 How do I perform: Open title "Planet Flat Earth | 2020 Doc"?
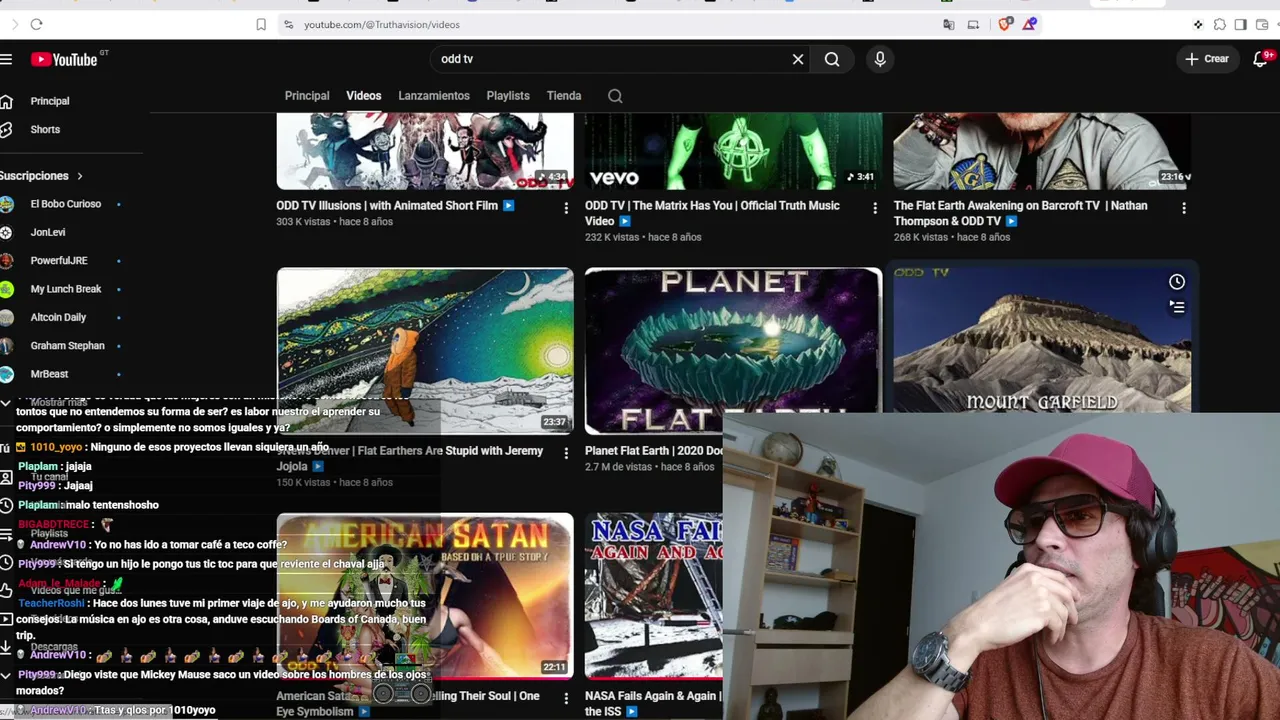point(654,451)
